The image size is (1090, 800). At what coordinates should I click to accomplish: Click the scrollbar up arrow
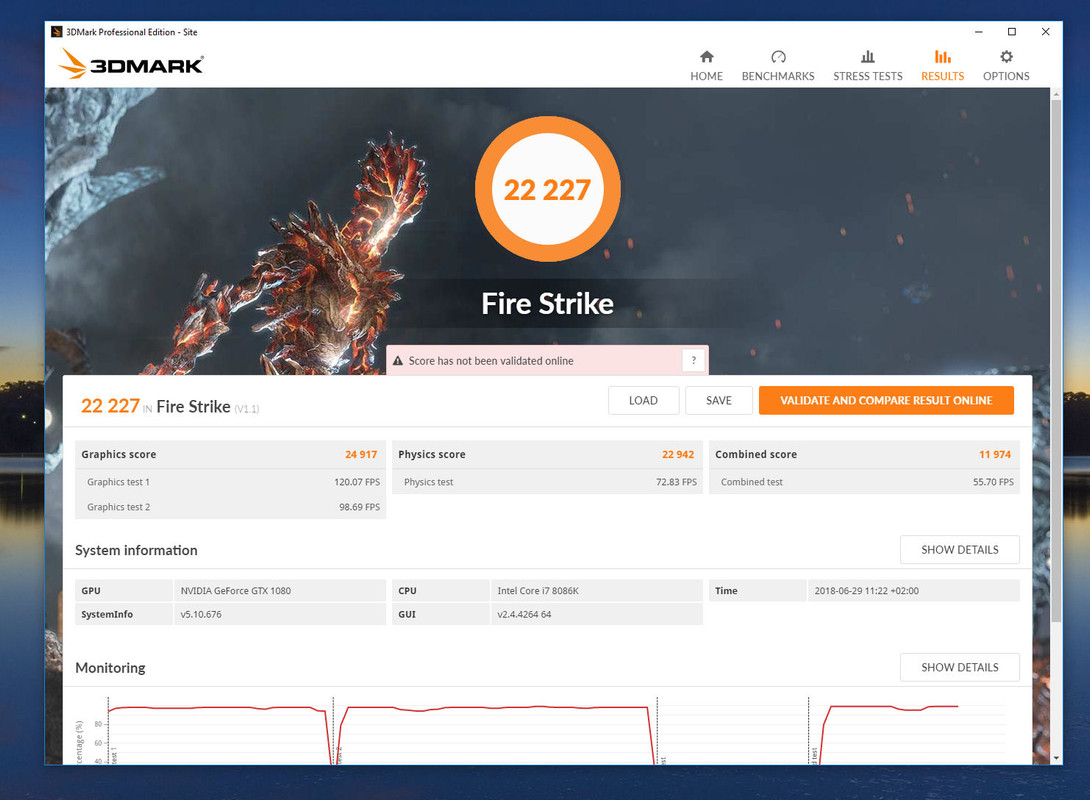pyautogui.click(x=1056, y=93)
